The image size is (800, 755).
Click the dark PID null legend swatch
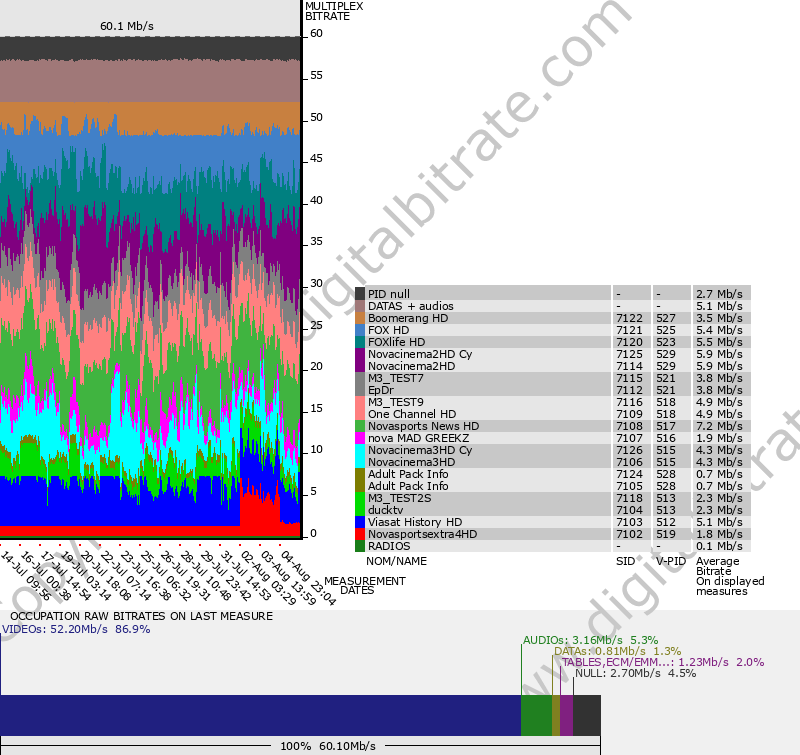tap(360, 294)
